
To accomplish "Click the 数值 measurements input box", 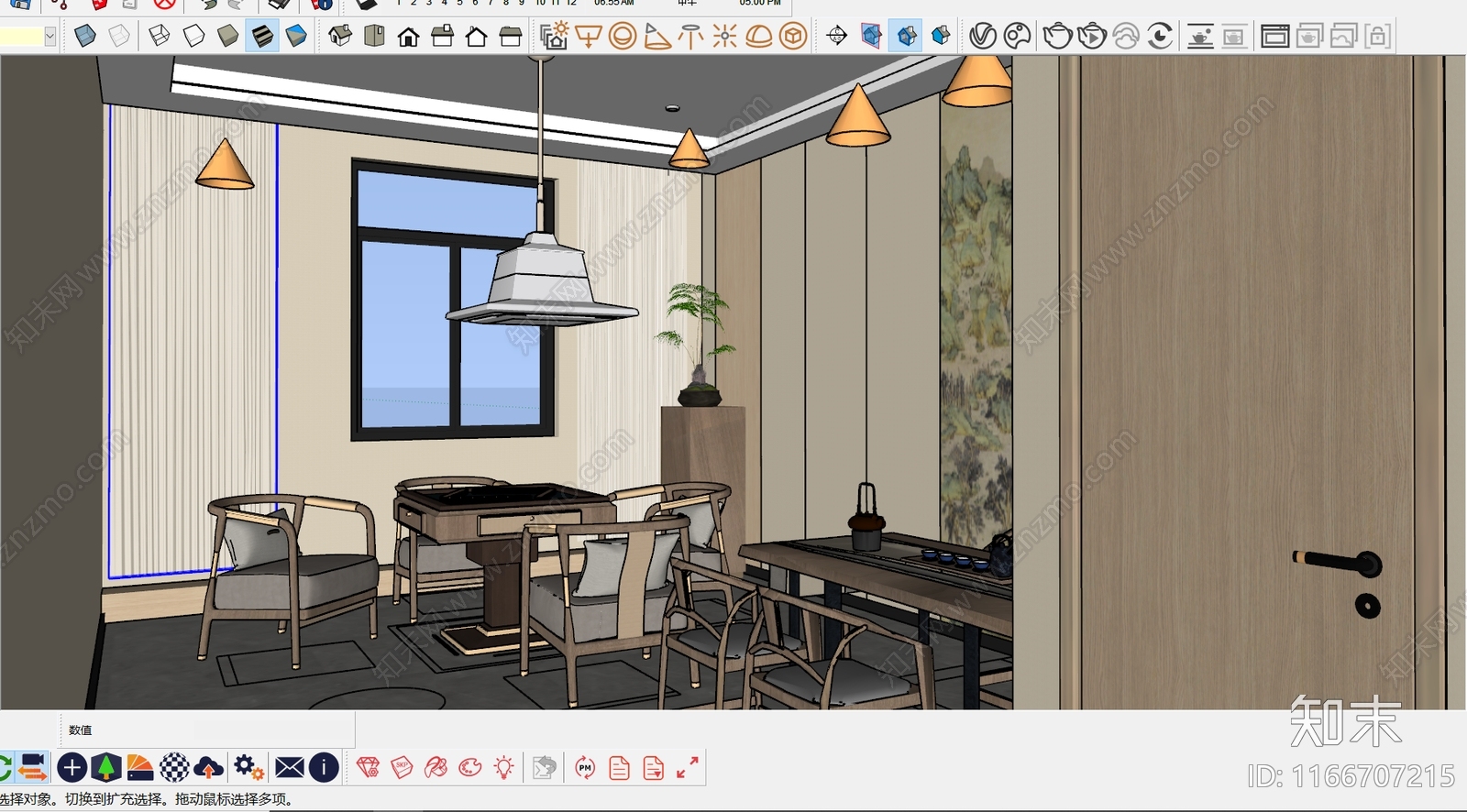I will click(x=273, y=730).
